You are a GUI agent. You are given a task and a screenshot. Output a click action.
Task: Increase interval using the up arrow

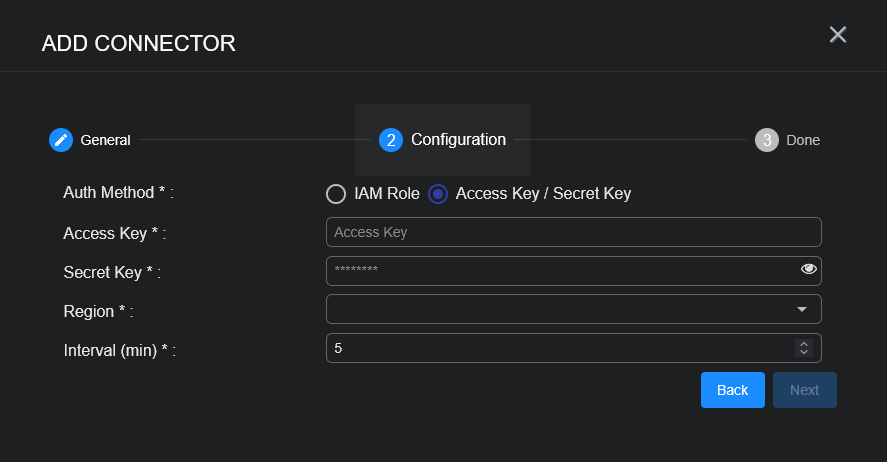pyautogui.click(x=803, y=343)
